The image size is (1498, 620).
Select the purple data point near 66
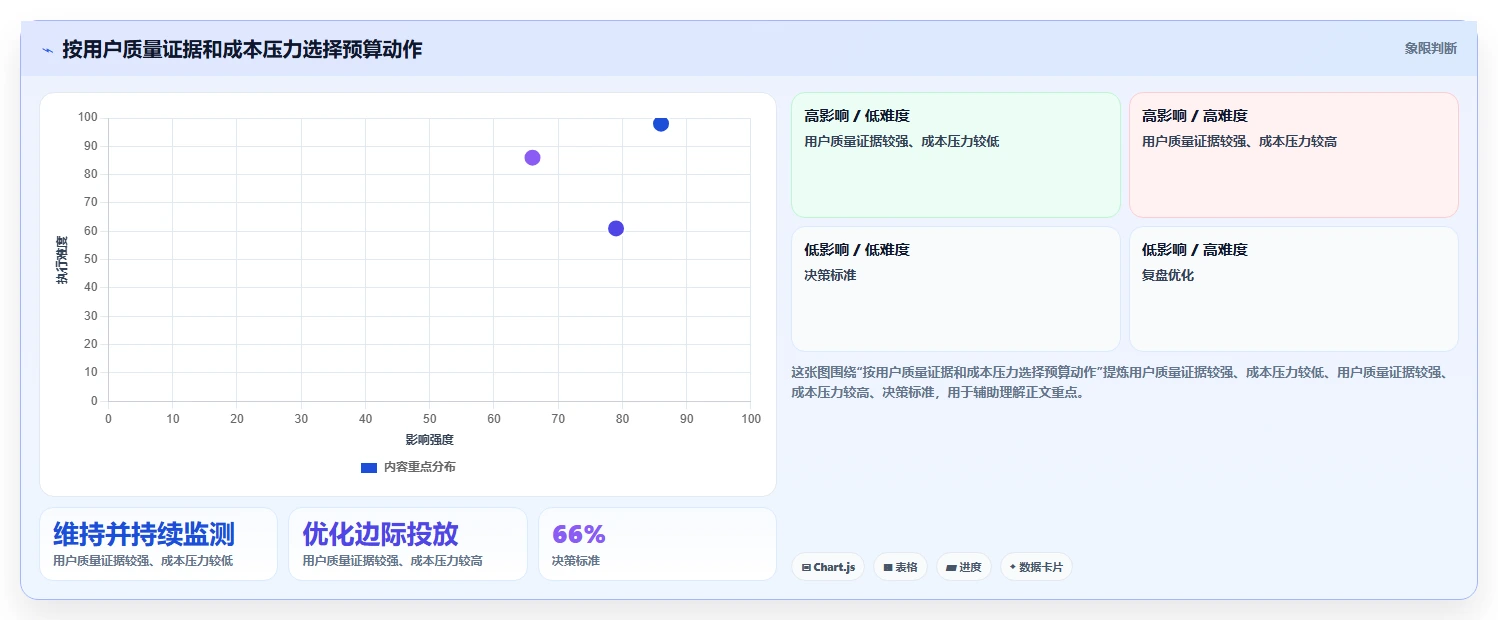532,158
